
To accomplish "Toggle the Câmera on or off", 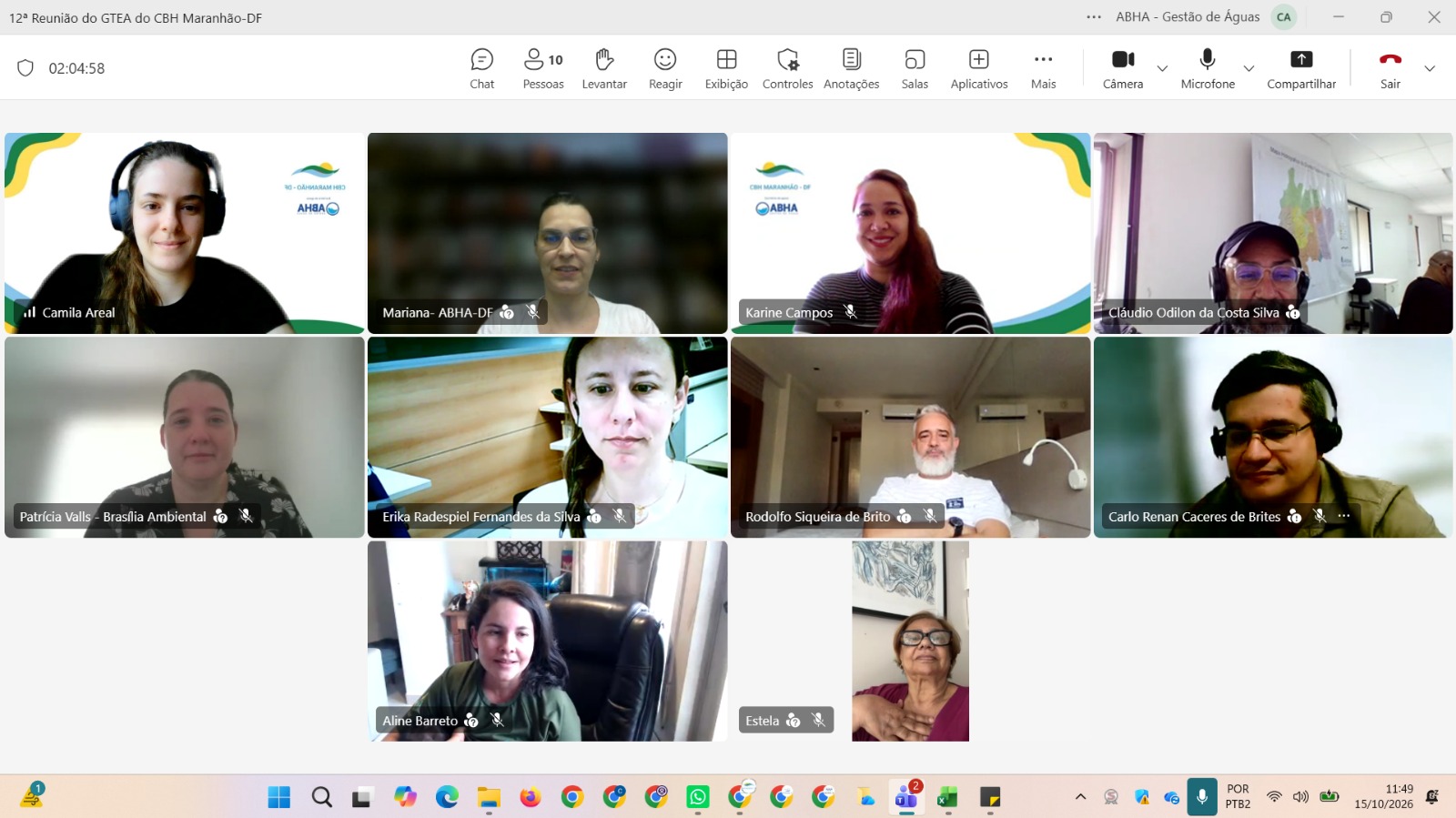I will (1123, 69).
